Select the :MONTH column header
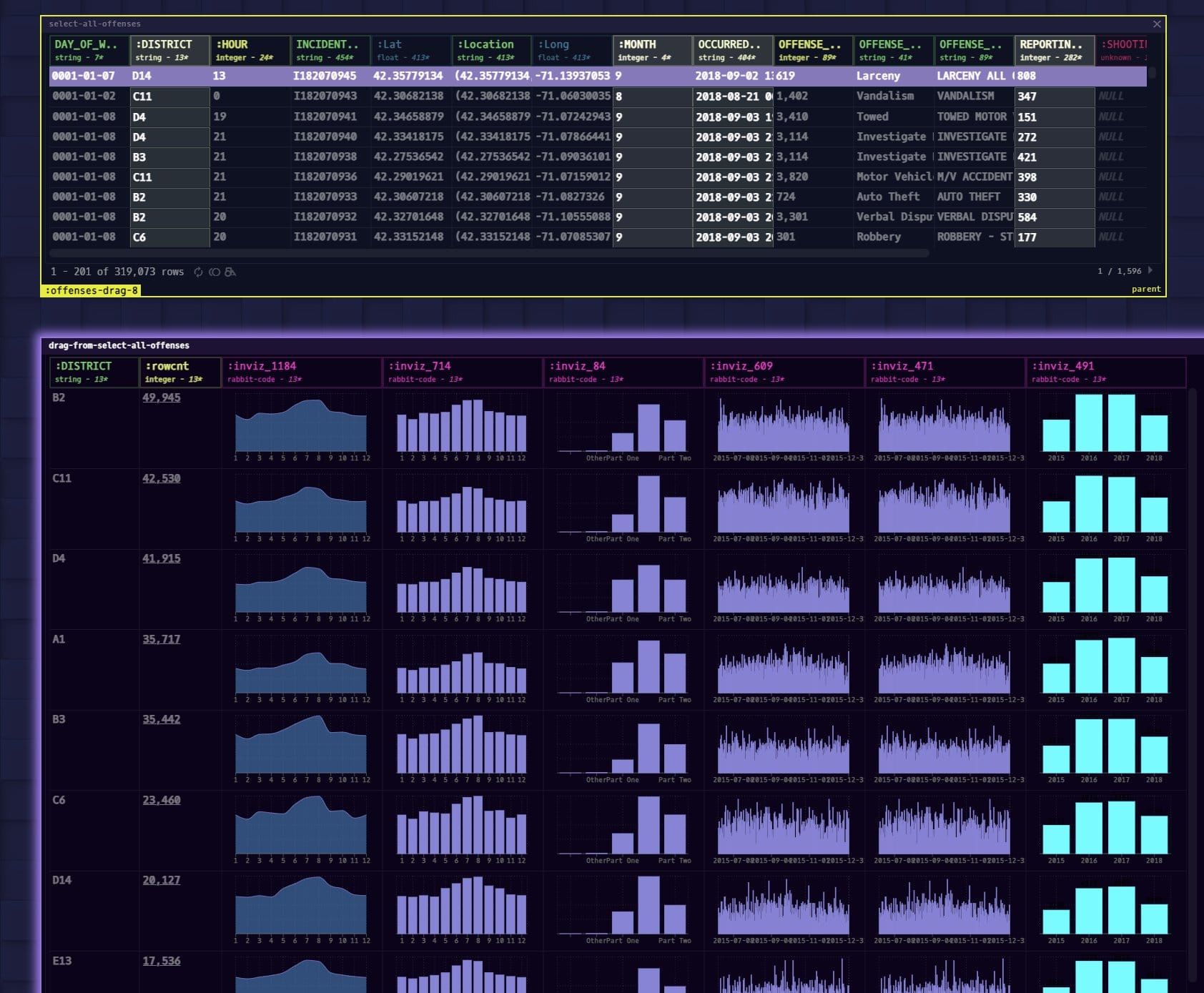The width and height of the screenshot is (1204, 993). tap(652, 51)
